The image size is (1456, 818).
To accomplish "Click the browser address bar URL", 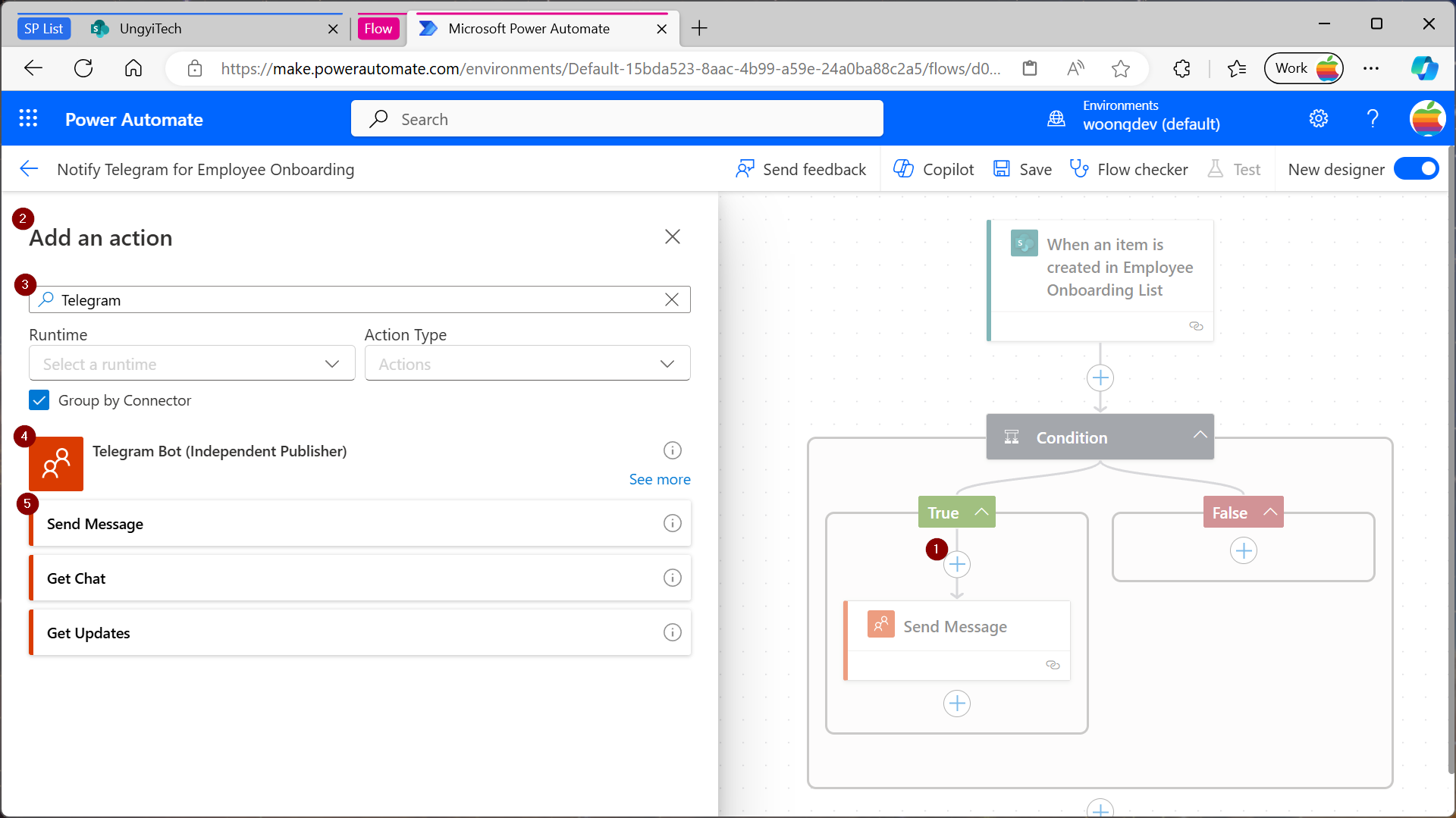I will tap(610, 68).
